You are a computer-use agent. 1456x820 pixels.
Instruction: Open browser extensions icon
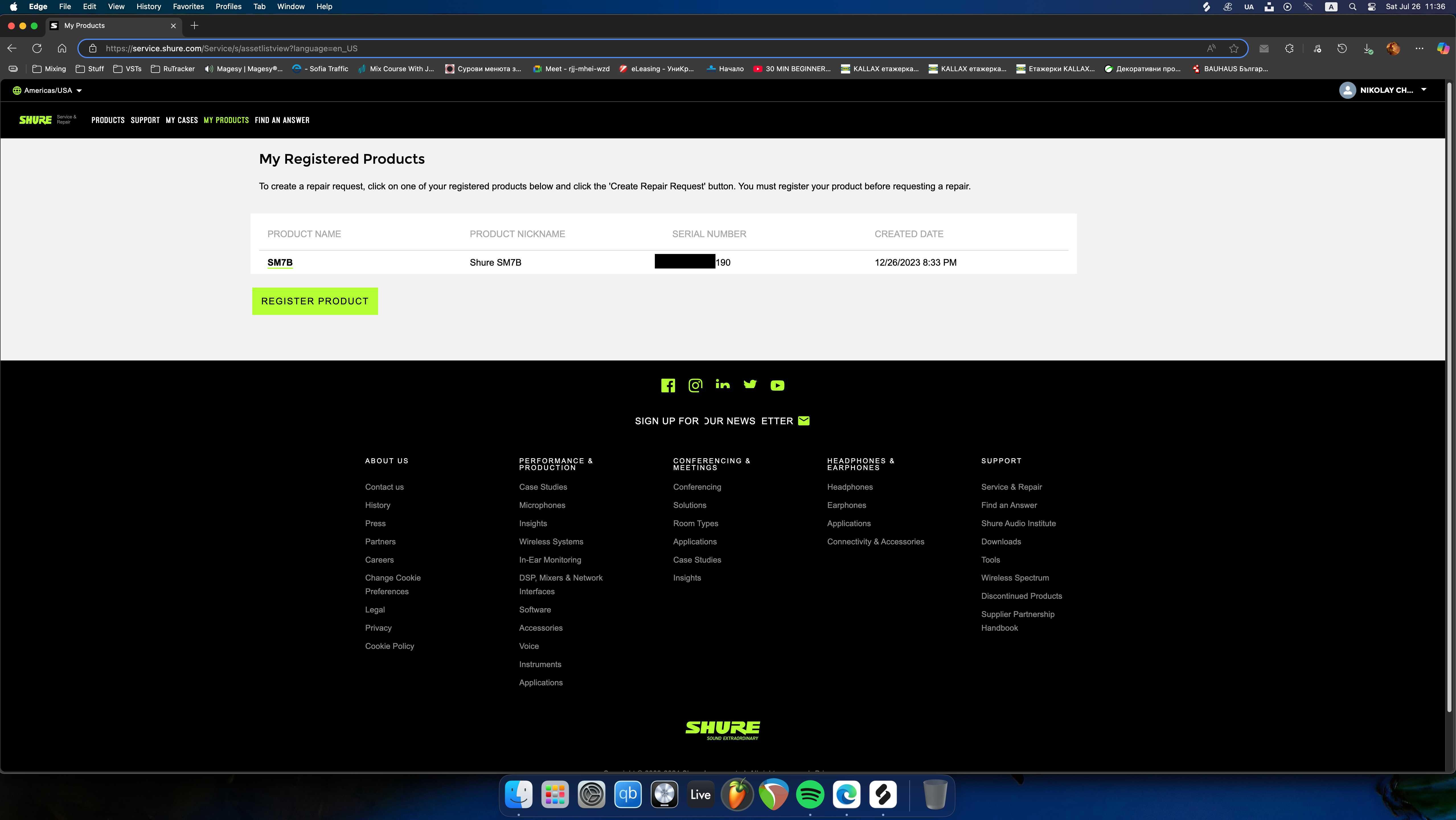[x=1289, y=49]
